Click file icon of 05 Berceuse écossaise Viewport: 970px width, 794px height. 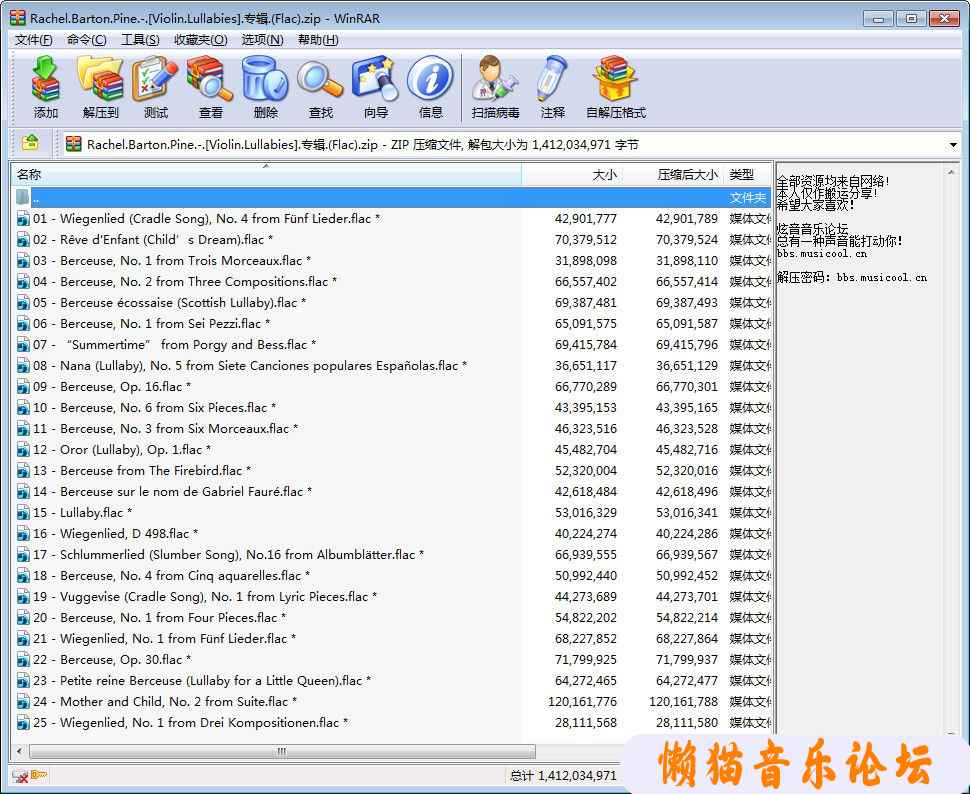tap(23, 303)
